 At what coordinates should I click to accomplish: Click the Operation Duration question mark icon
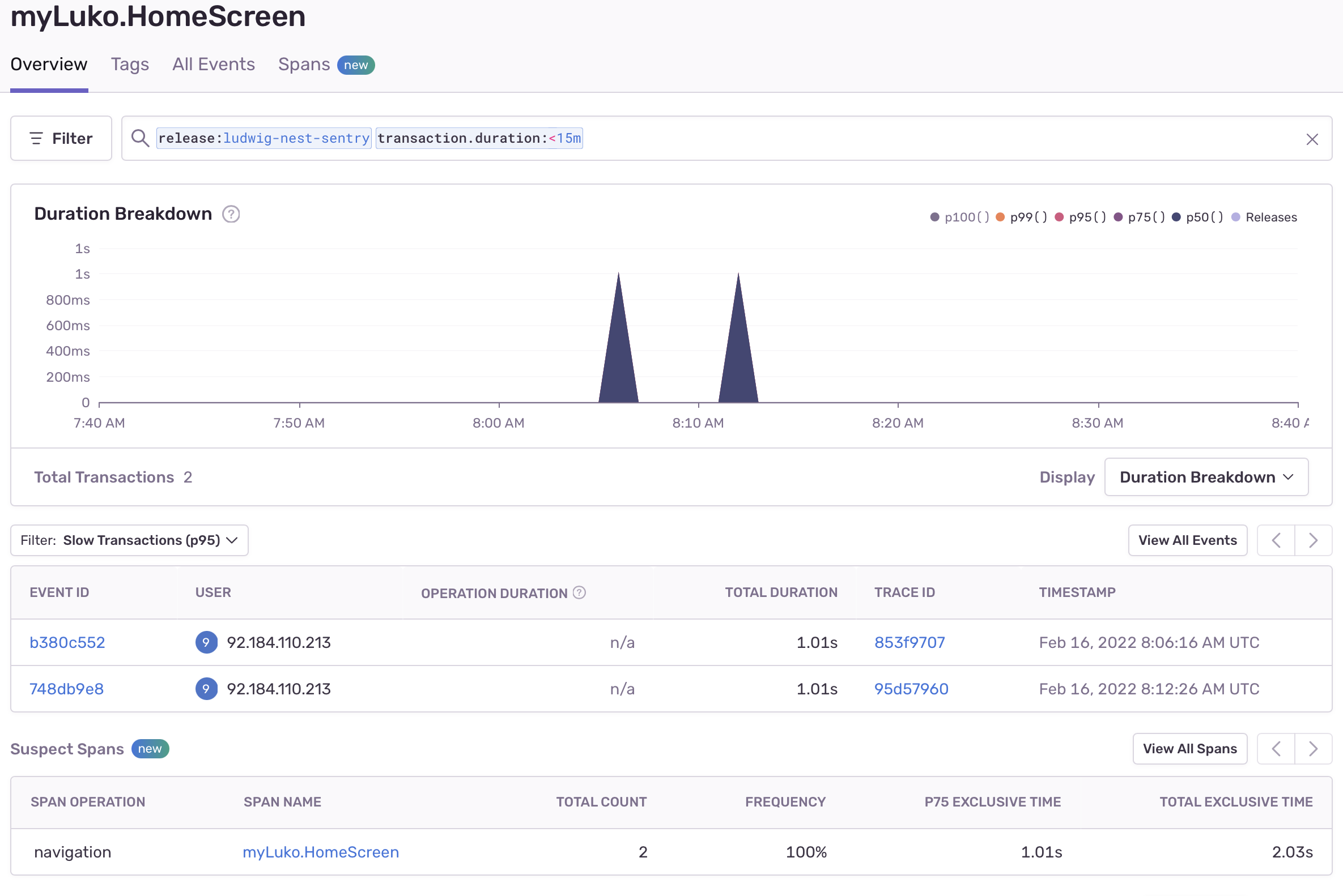579,593
